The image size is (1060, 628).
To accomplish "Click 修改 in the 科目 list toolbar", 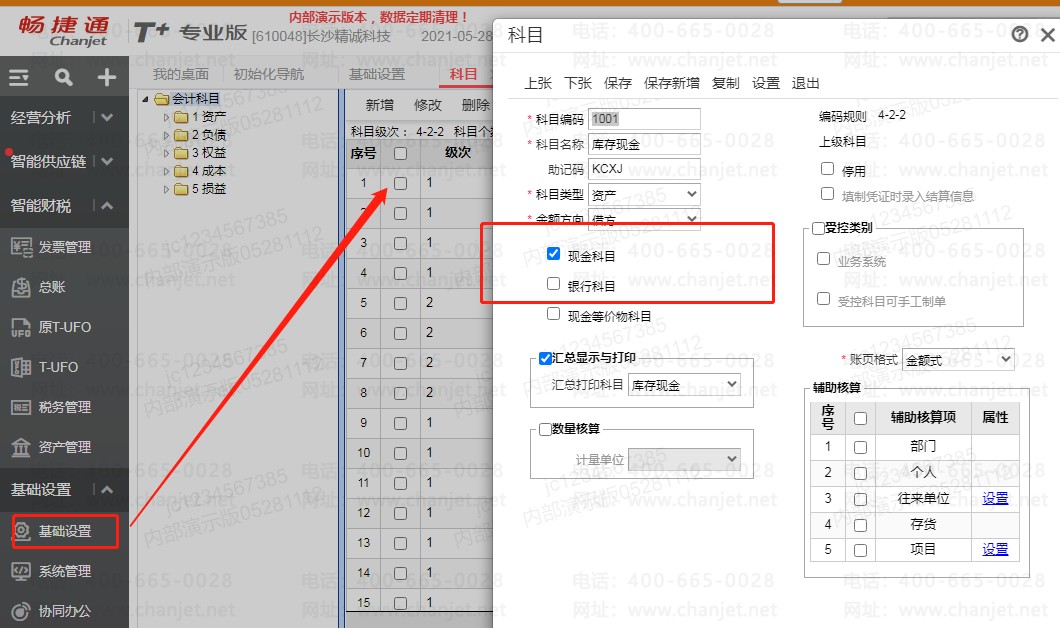I will click(427, 105).
